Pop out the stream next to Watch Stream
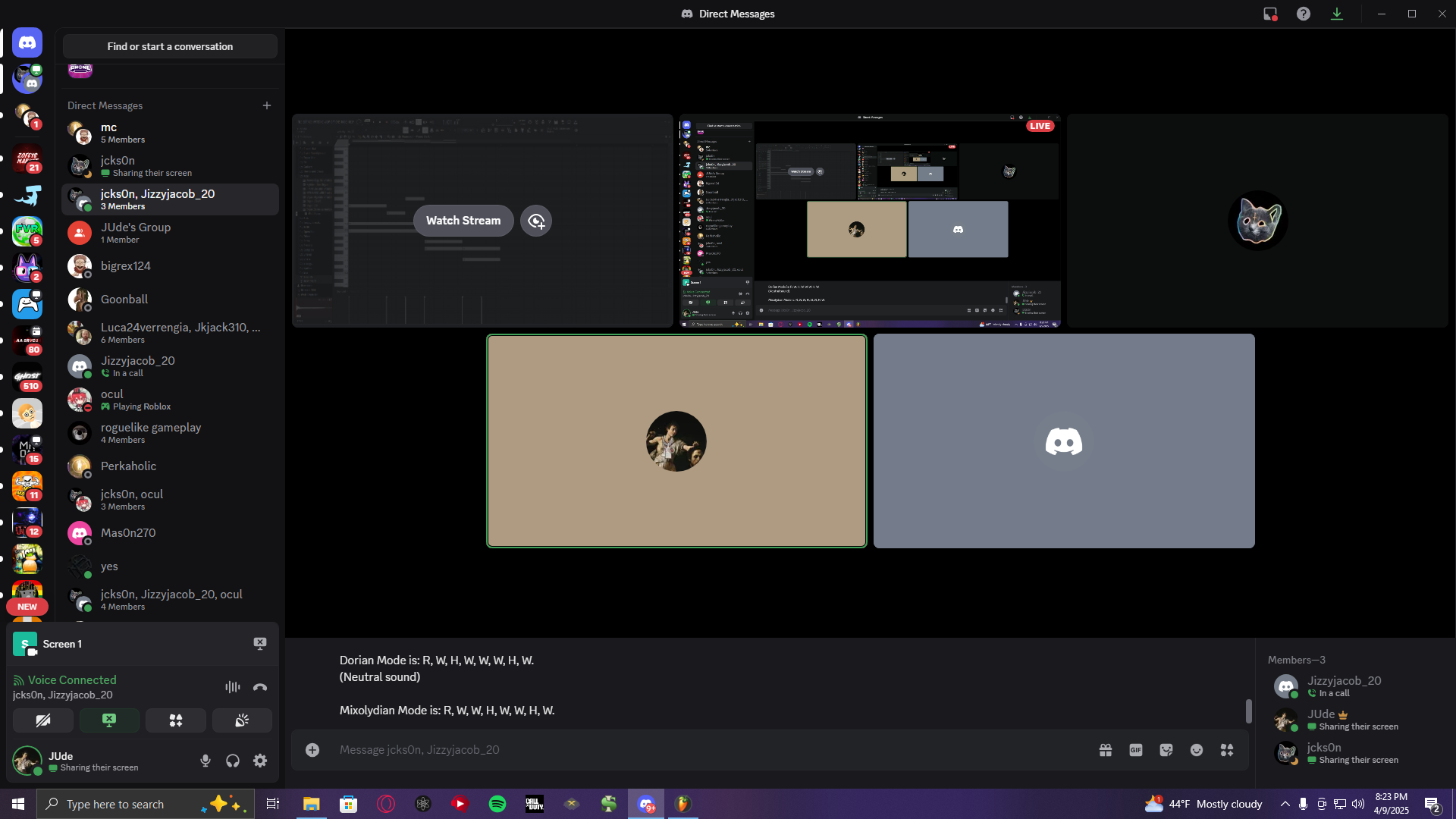This screenshot has width=1456, height=819. [x=536, y=221]
